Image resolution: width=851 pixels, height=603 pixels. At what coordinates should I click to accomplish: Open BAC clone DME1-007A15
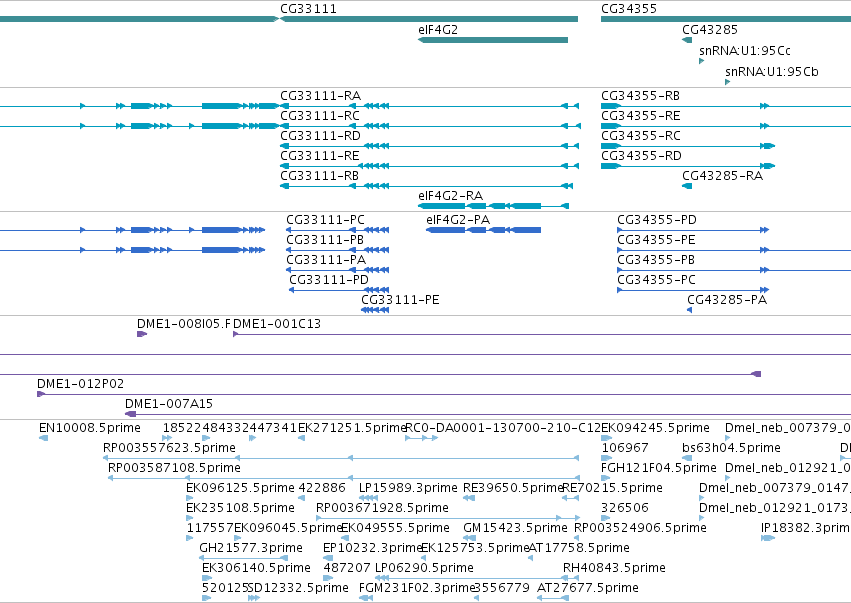[169, 404]
